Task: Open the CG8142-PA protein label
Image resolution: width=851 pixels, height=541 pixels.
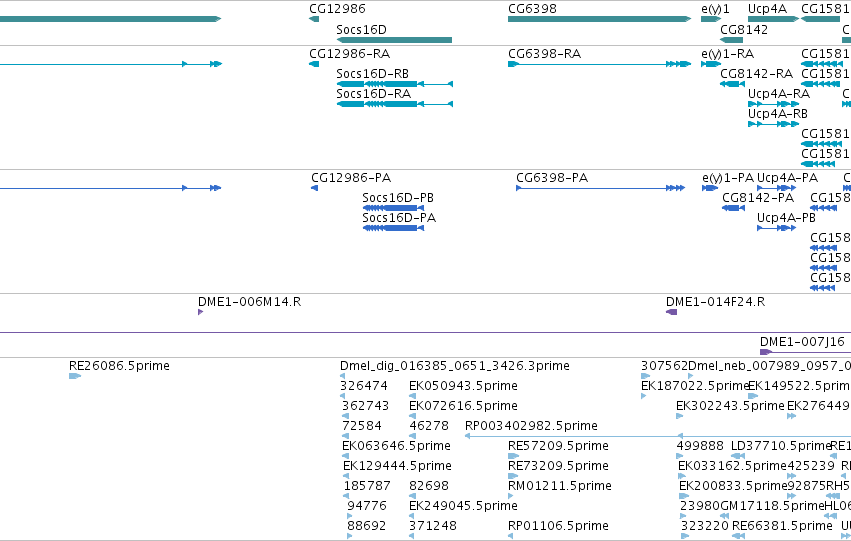Action: pos(758,198)
